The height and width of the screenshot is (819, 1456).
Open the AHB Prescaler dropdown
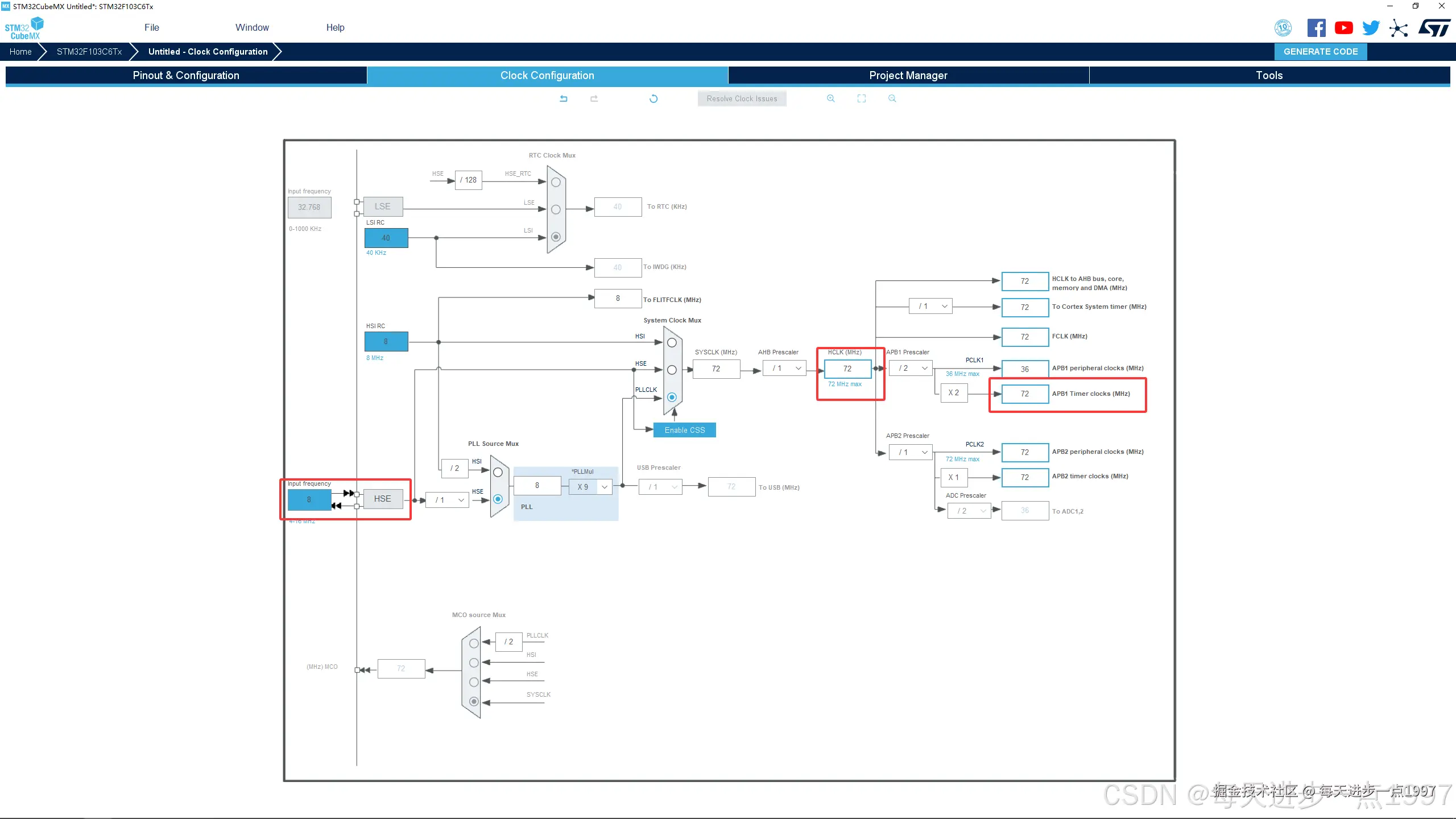pos(785,369)
